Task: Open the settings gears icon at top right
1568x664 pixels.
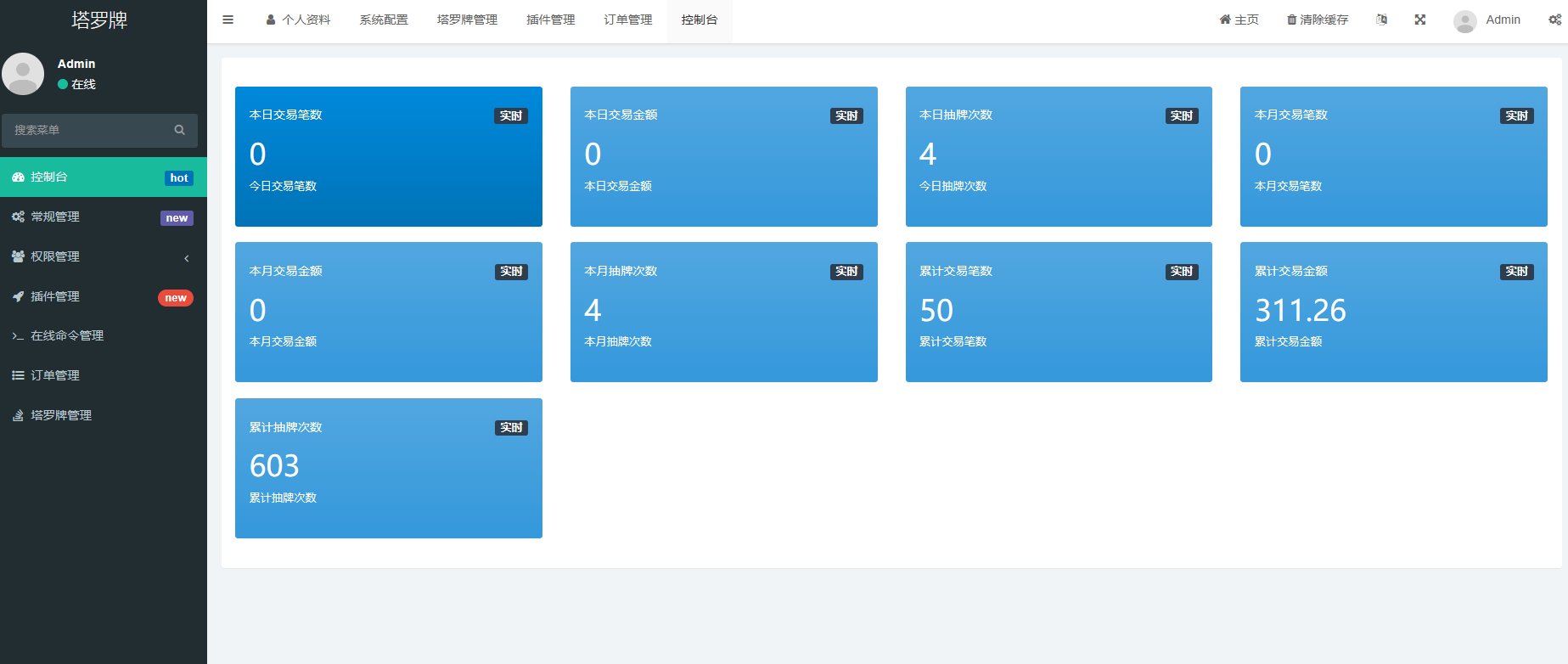Action: [x=1554, y=20]
